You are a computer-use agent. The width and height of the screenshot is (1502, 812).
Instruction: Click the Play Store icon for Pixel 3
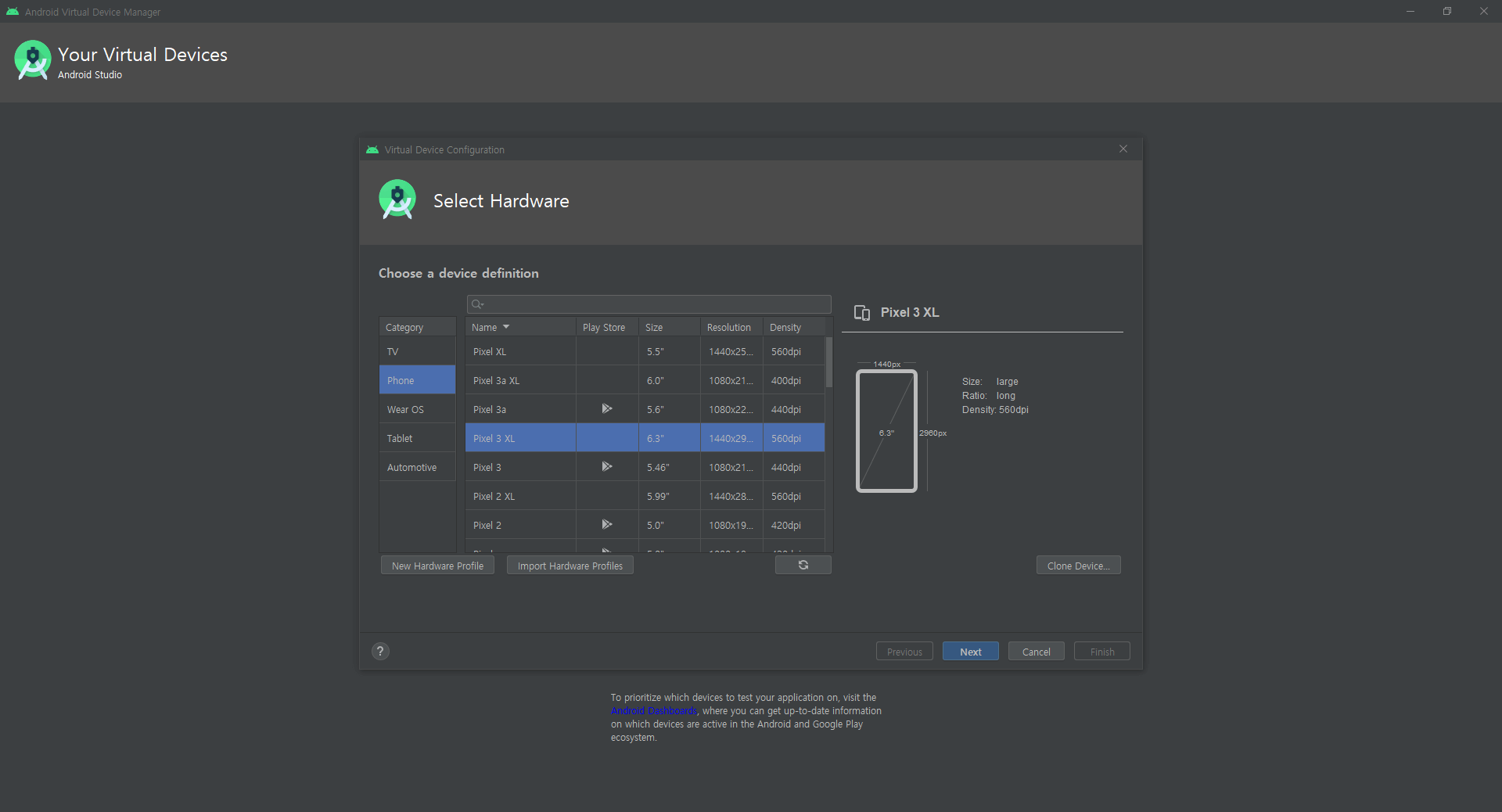click(x=607, y=466)
